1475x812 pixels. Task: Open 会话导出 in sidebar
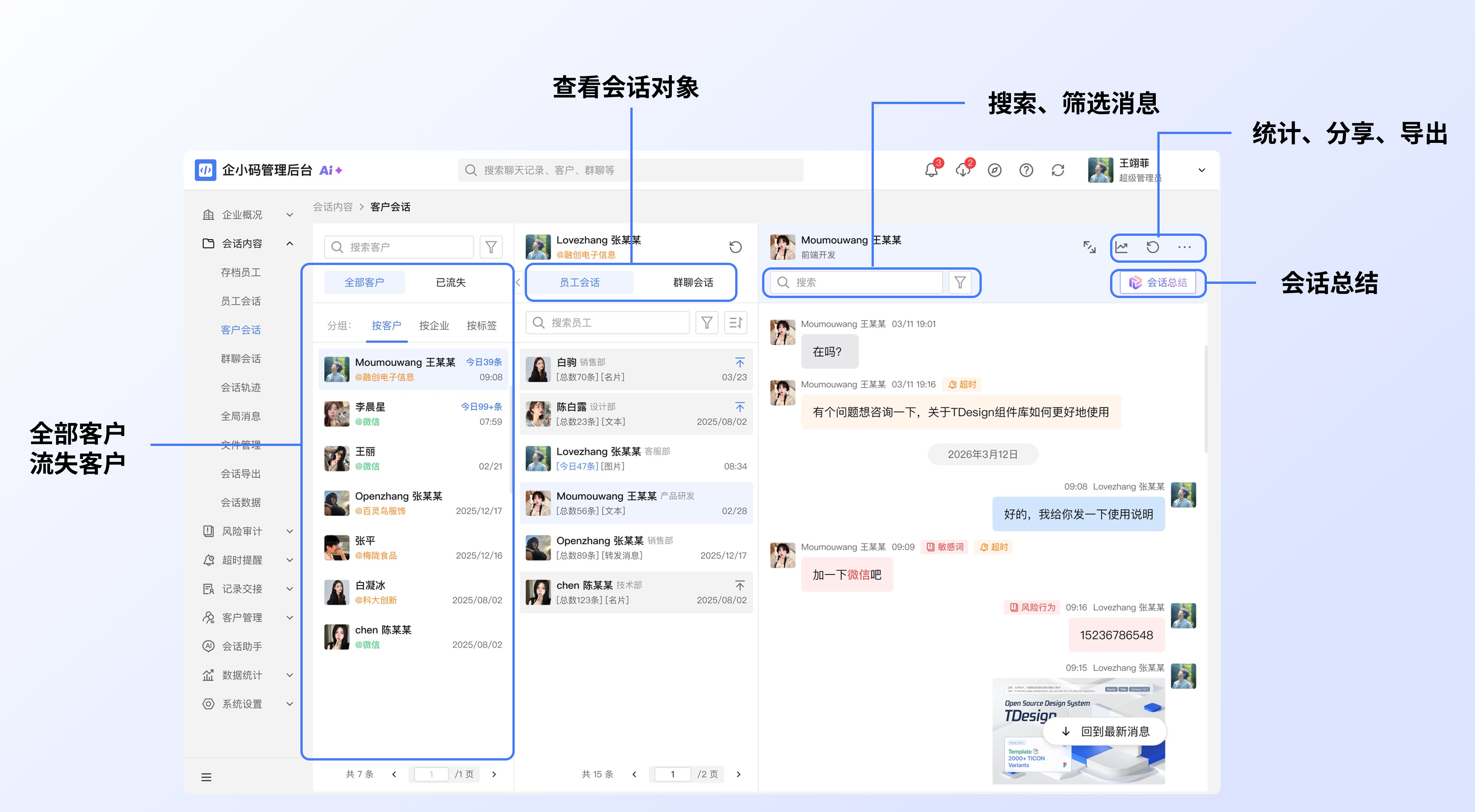pos(240,474)
